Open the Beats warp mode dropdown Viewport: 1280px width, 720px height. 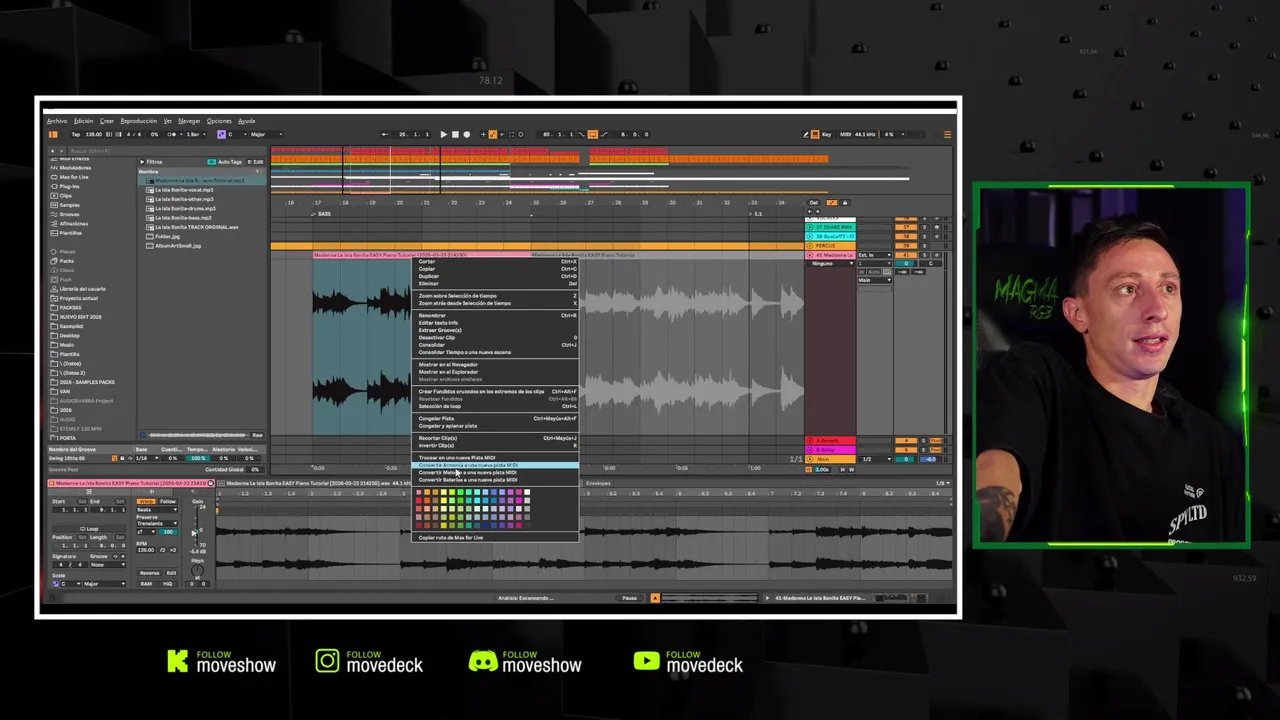157,510
